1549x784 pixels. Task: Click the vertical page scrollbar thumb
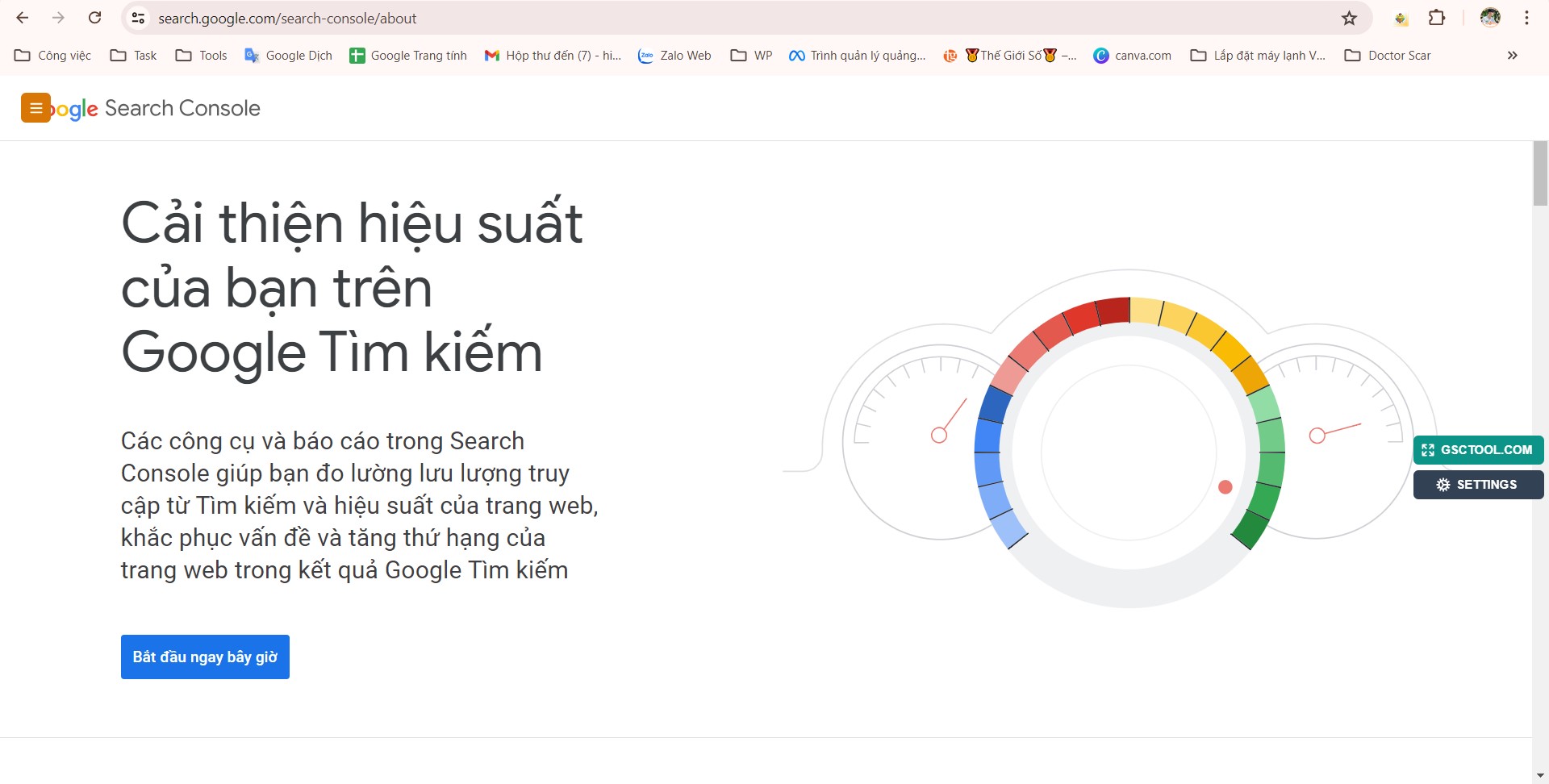tap(1540, 173)
